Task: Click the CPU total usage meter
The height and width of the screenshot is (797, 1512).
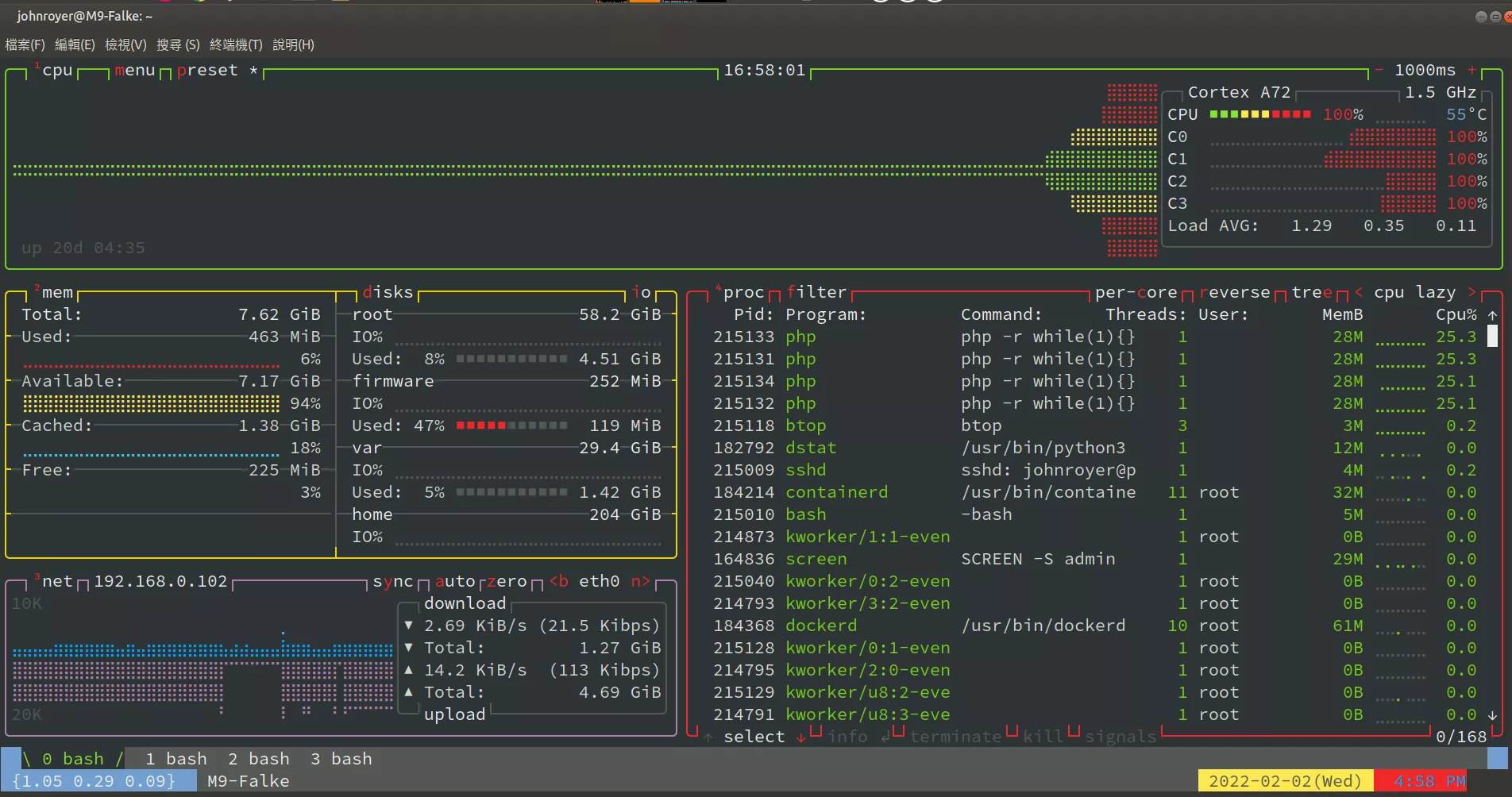Action: [1259, 114]
